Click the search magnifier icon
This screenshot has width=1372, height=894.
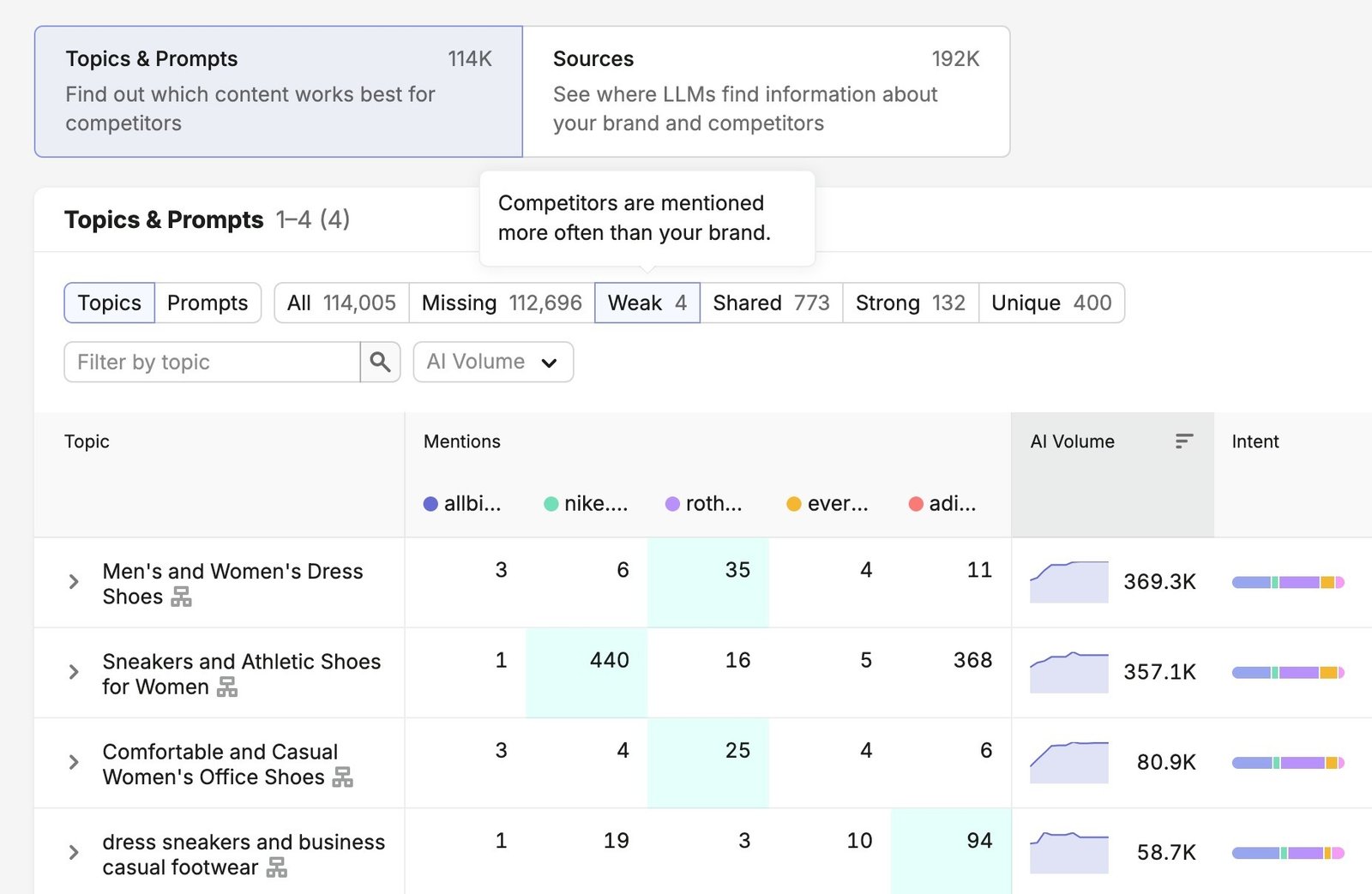[x=380, y=362]
